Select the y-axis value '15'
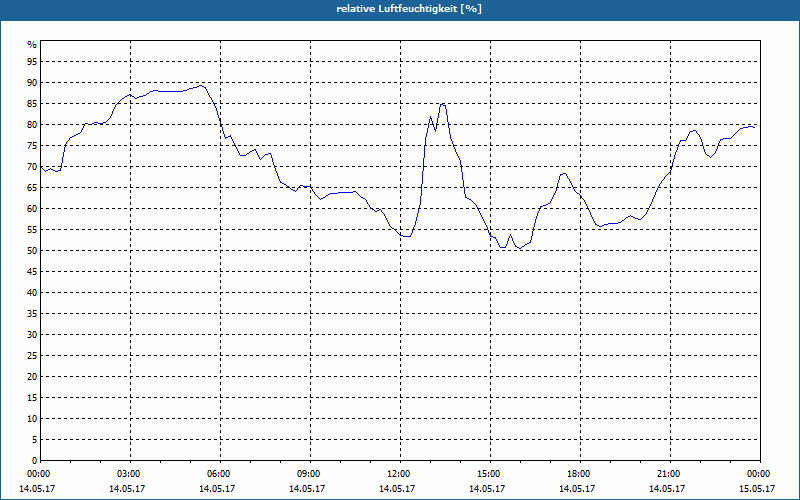Screen dimensions: 800x500 tap(32, 398)
